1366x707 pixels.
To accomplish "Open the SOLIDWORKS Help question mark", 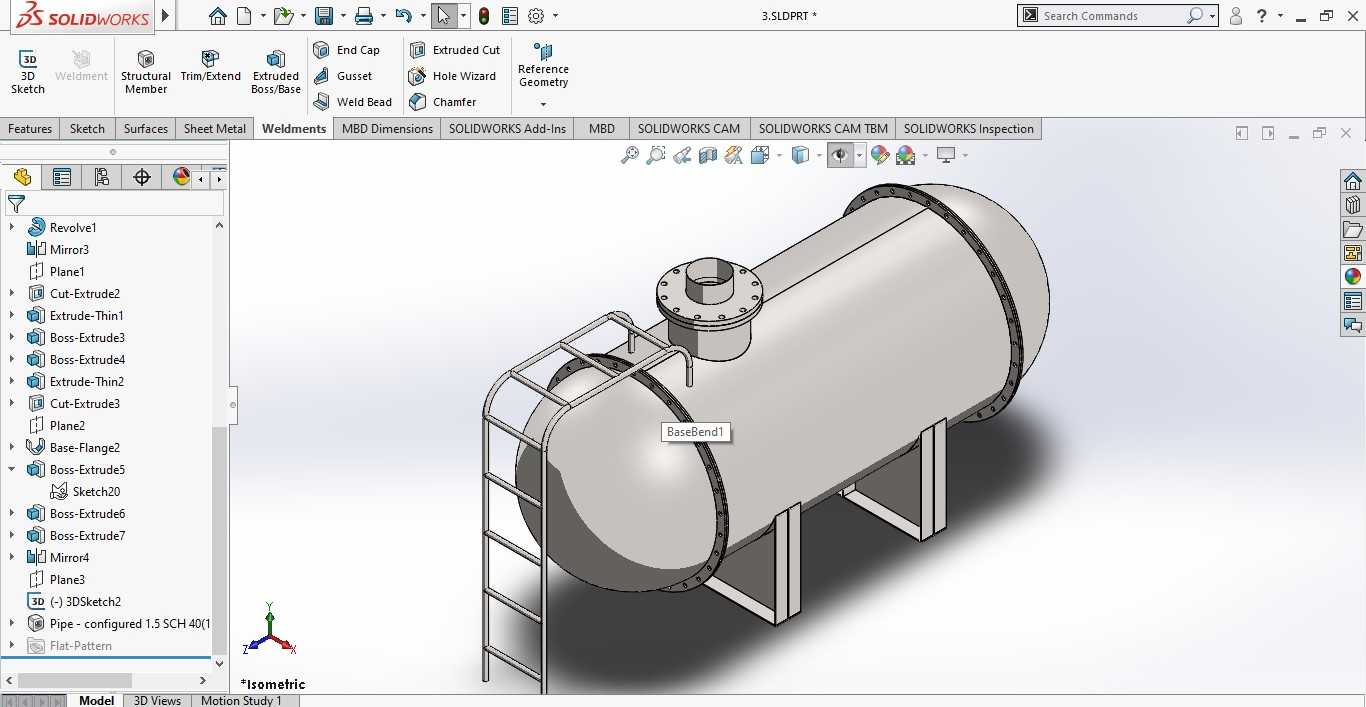I will 1264,16.
